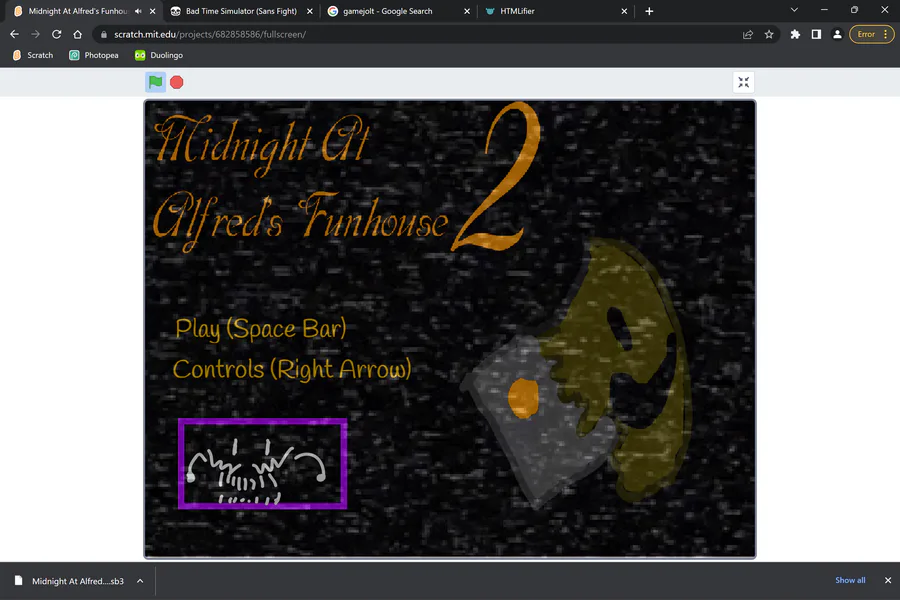The height and width of the screenshot is (600, 900).
Task: Share this page using the share icon
Action: [747, 34]
